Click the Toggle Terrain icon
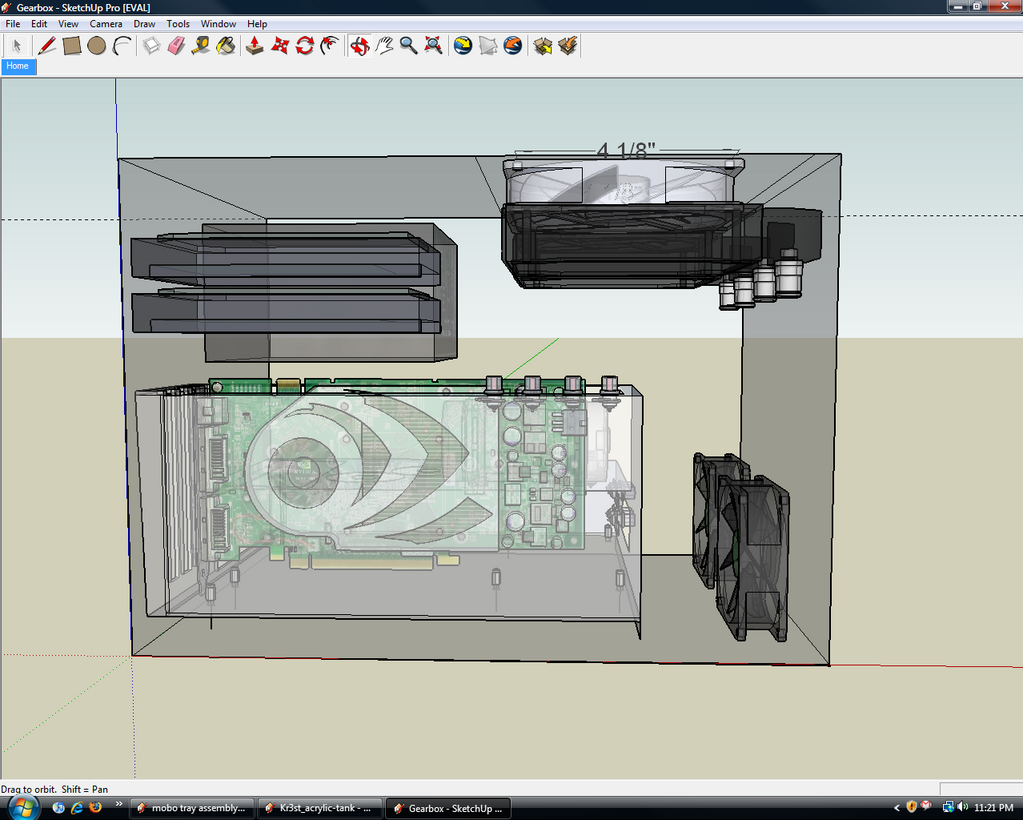Screen dimensions: 1023x820 coord(488,46)
